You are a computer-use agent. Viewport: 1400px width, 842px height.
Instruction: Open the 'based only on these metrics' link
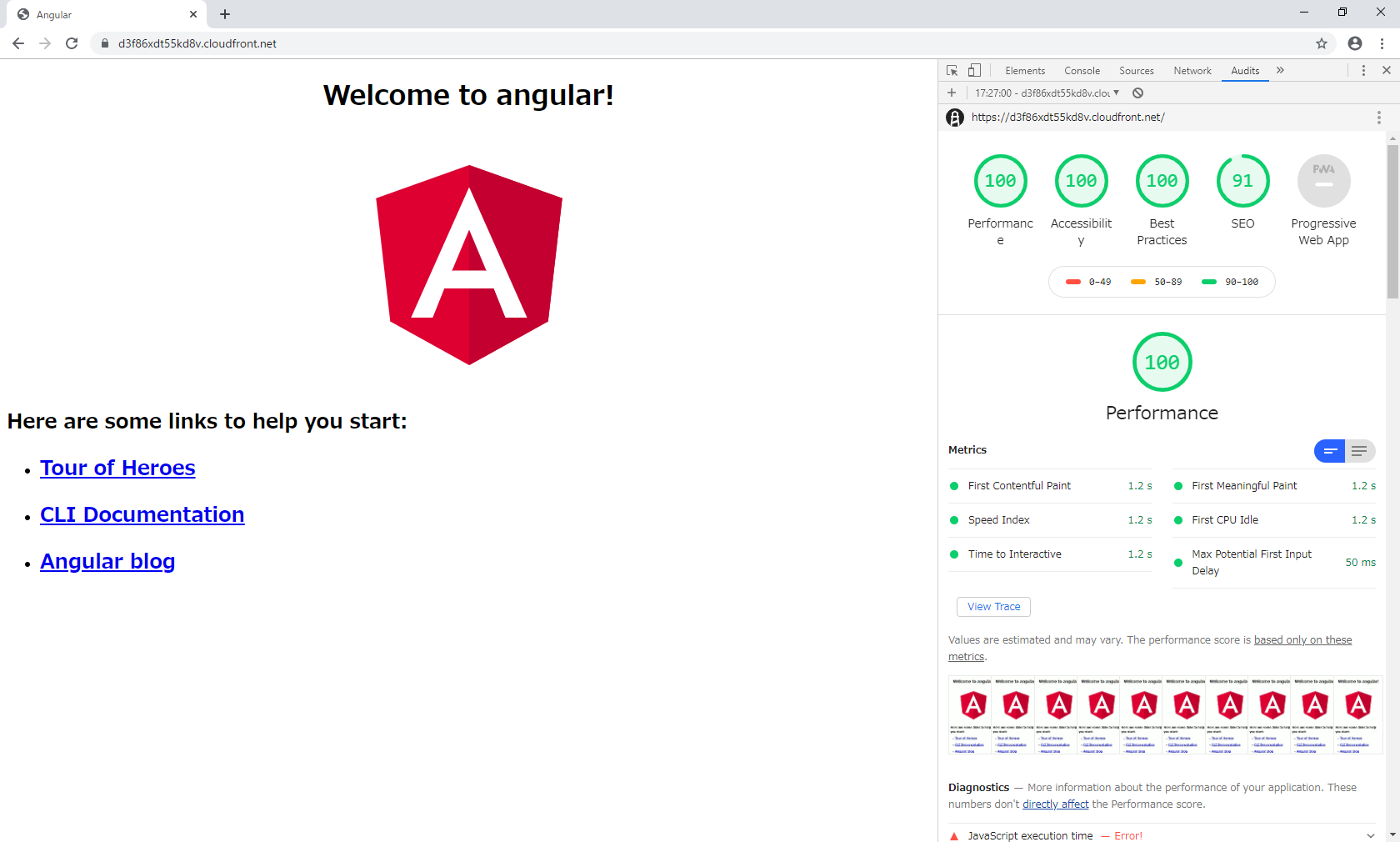(x=1303, y=640)
